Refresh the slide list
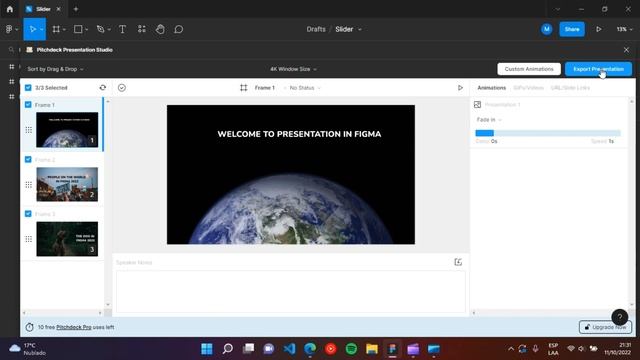This screenshot has height=360, width=640. [x=103, y=88]
